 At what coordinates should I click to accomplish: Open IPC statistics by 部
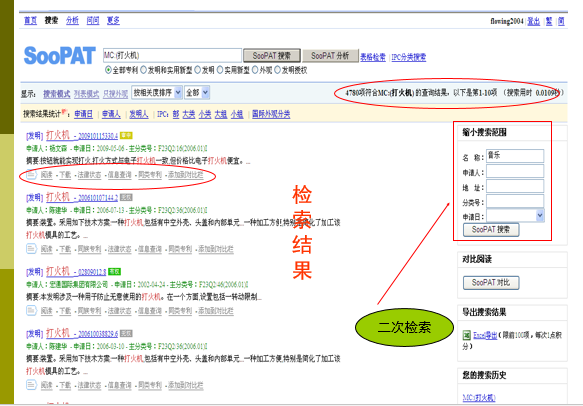[176, 114]
